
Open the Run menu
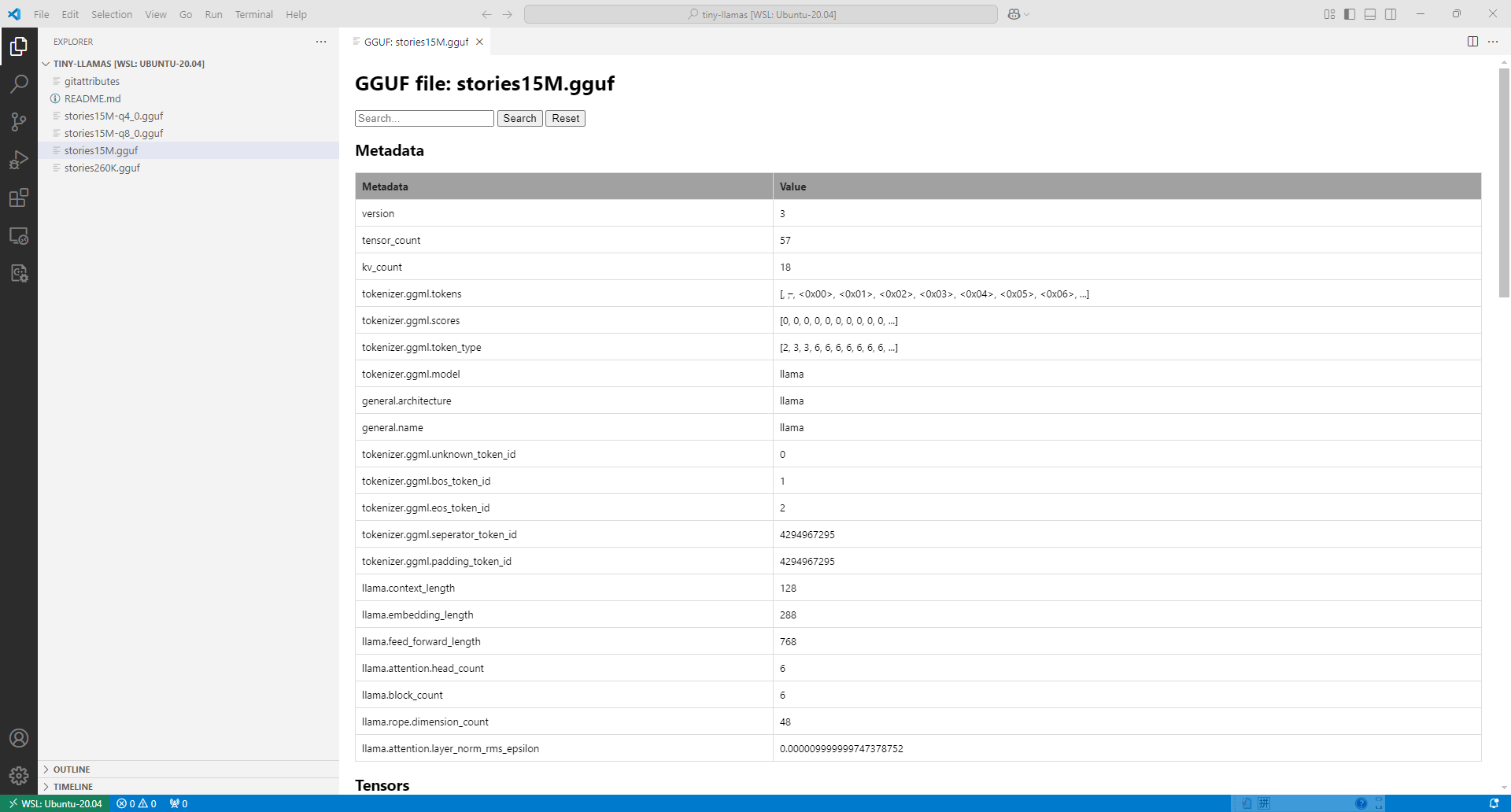[x=213, y=14]
